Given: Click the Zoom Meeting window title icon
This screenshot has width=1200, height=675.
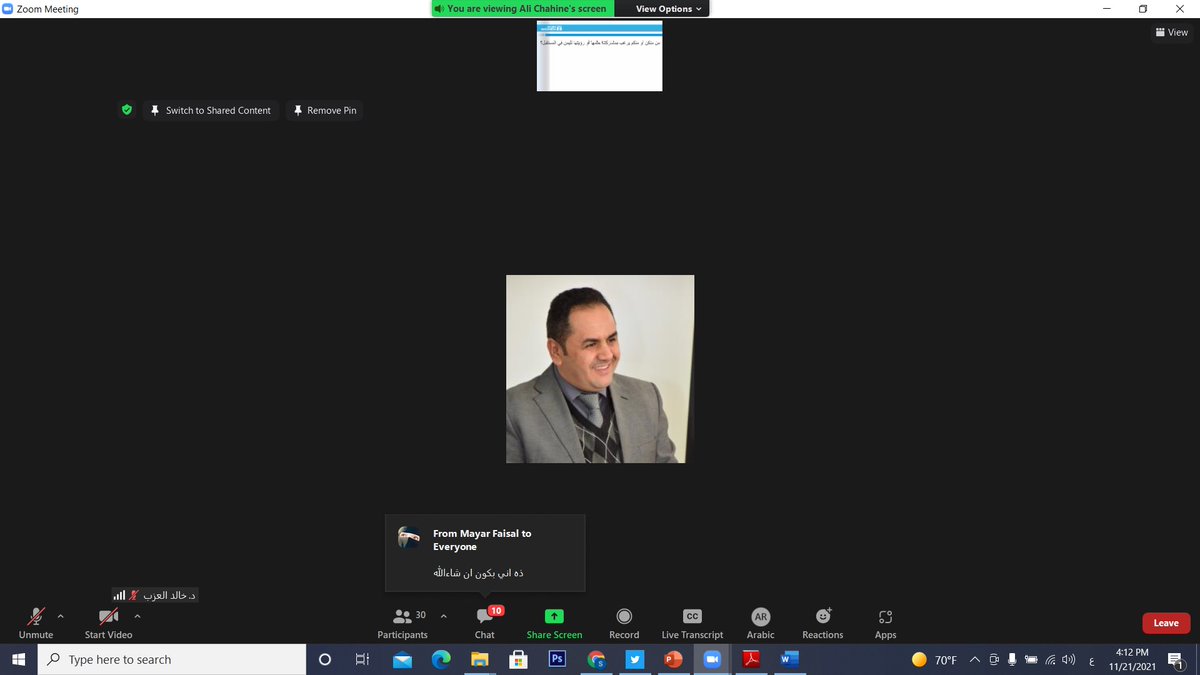Looking at the screenshot, I should (x=8, y=9).
